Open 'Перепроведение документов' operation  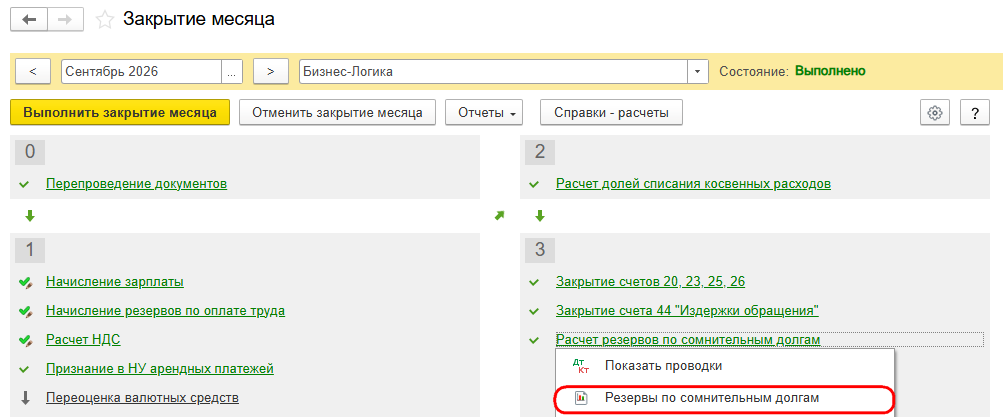click(x=136, y=184)
